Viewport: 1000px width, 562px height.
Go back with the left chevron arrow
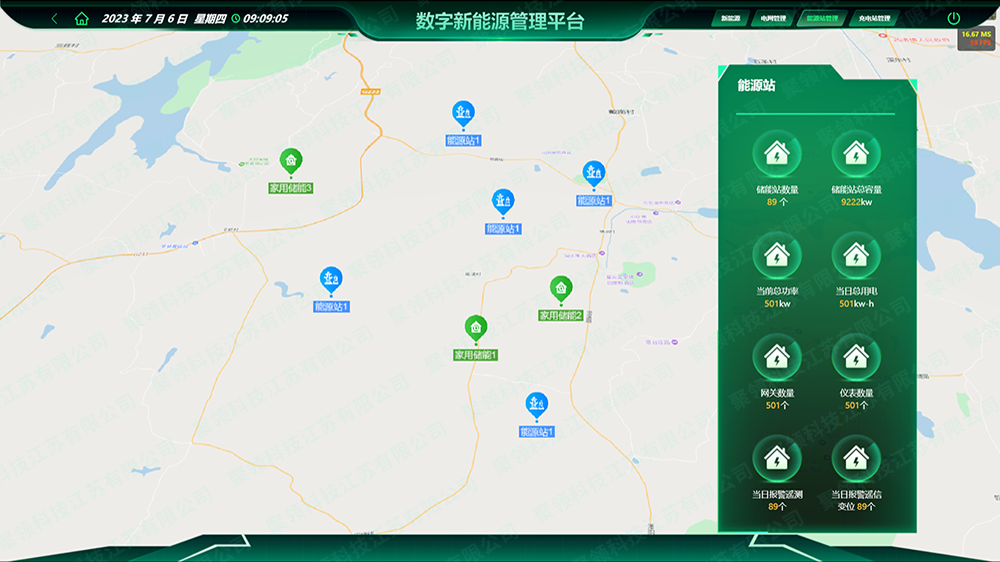(54, 18)
